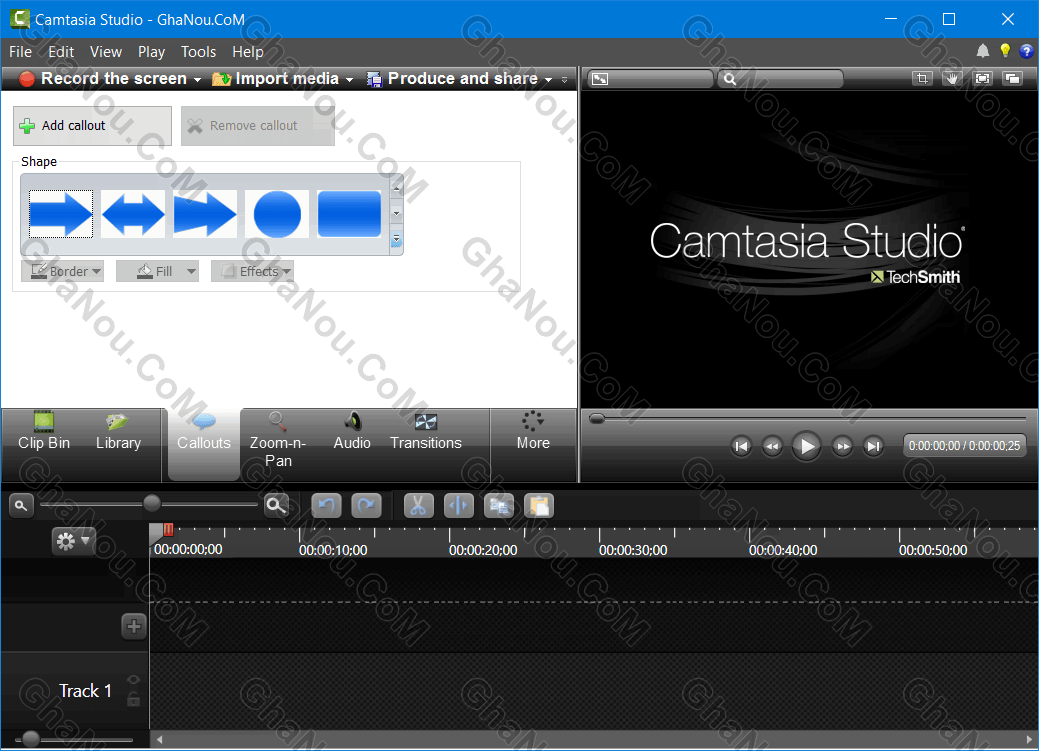Move the shape gallery up one row

point(396,188)
